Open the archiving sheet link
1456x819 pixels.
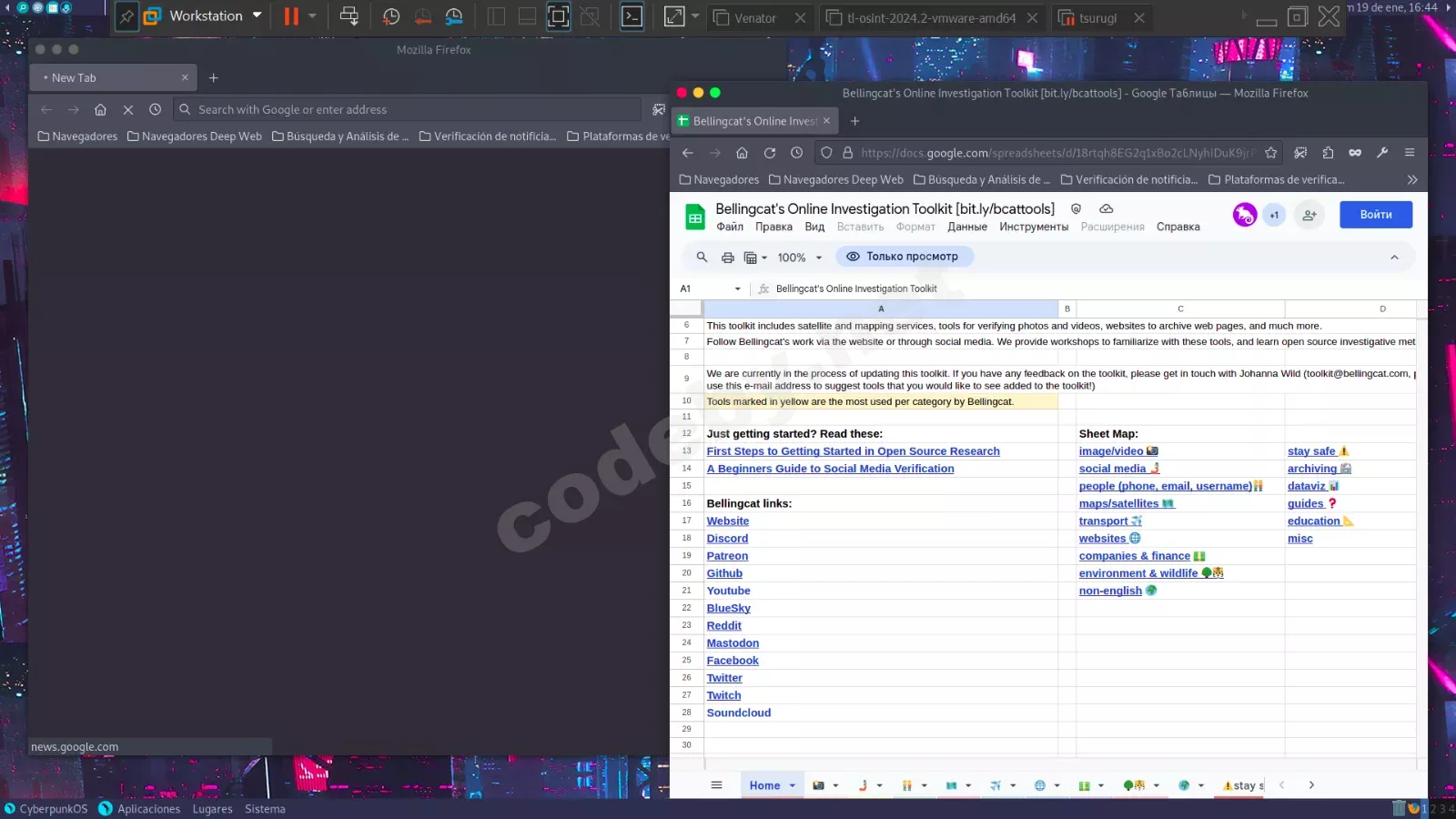point(1319,469)
